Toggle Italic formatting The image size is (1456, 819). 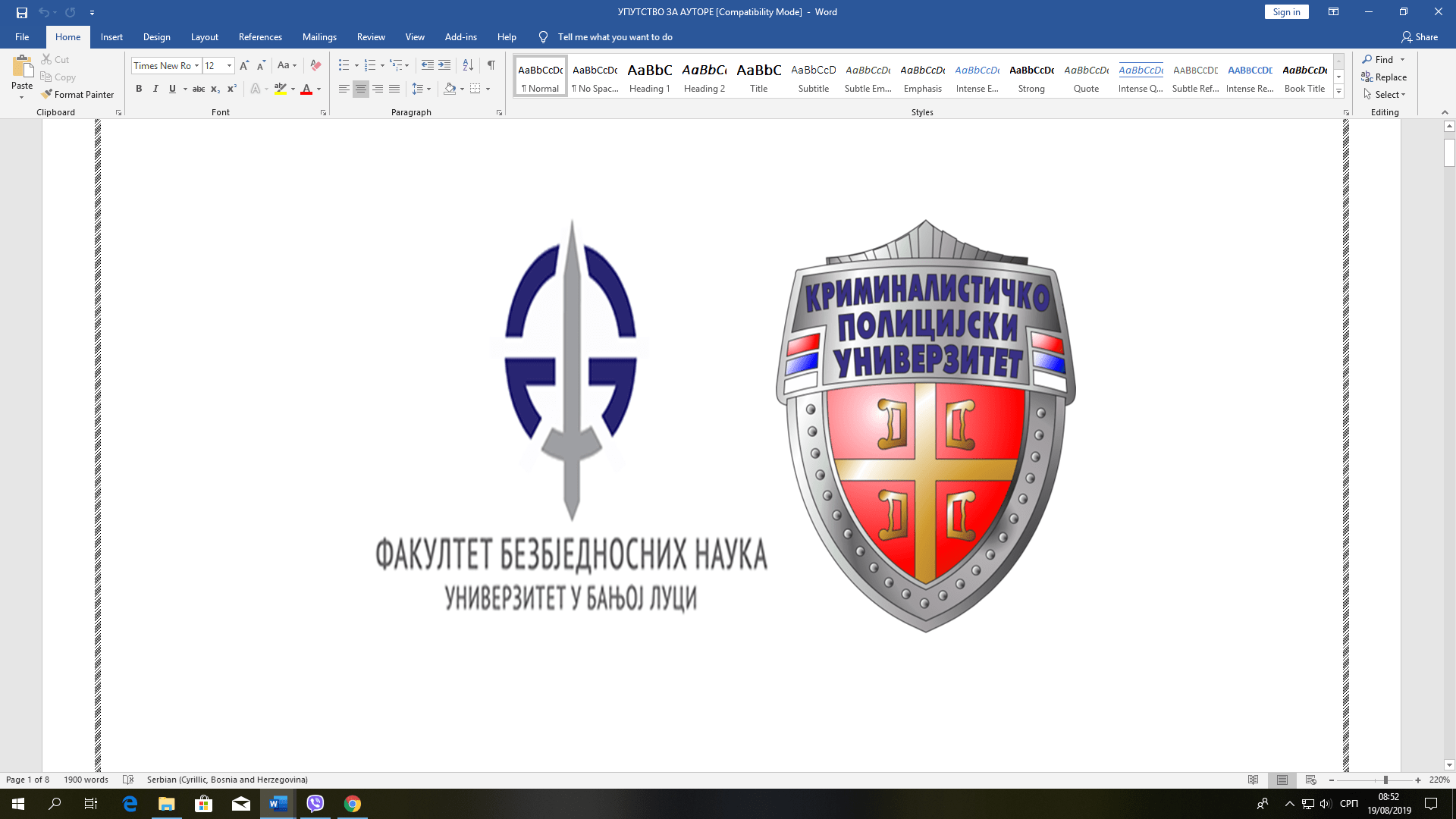pyautogui.click(x=155, y=89)
